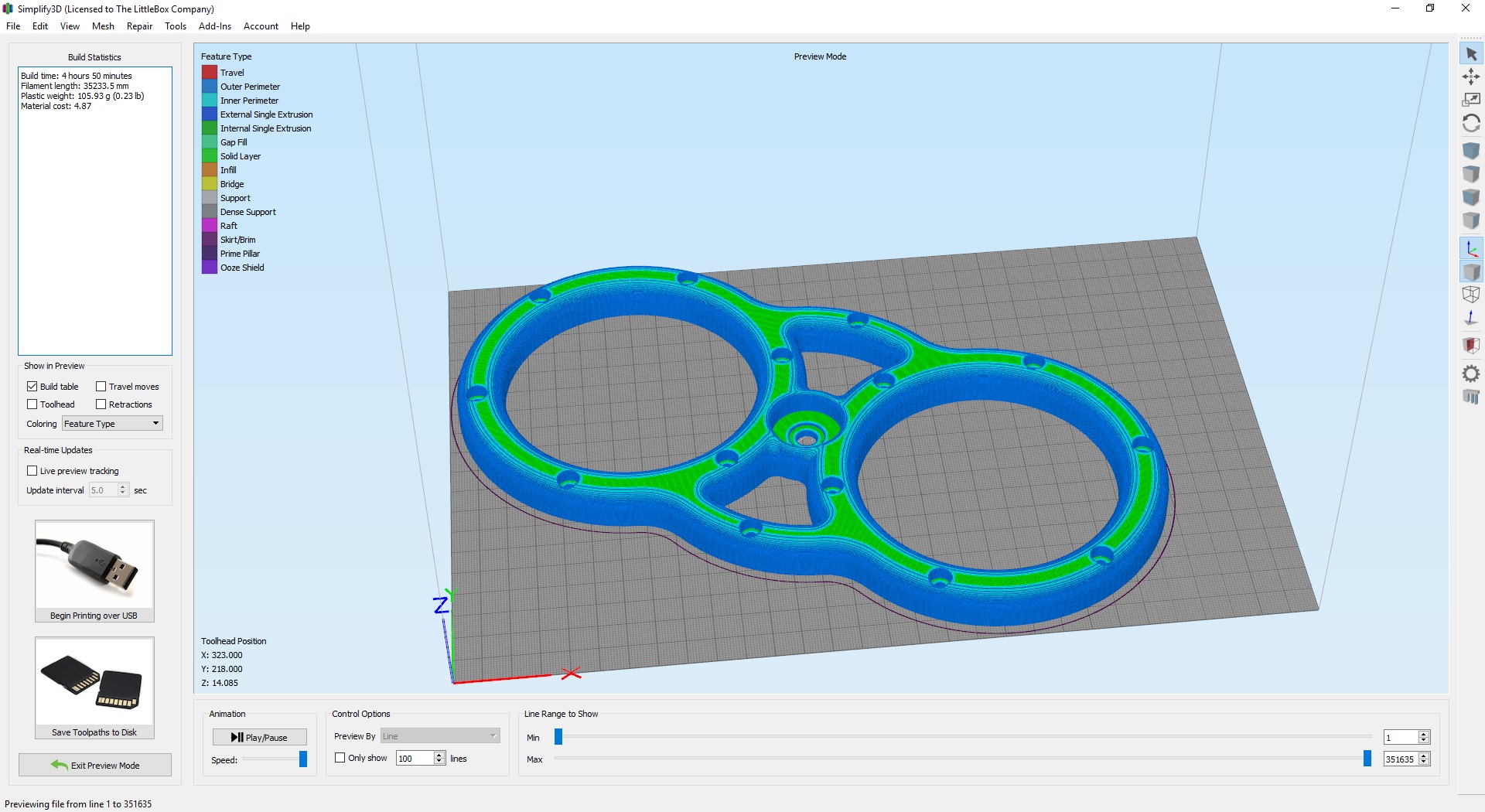The height and width of the screenshot is (812, 1485).
Task: Open the Mesh menu
Action: point(103,26)
